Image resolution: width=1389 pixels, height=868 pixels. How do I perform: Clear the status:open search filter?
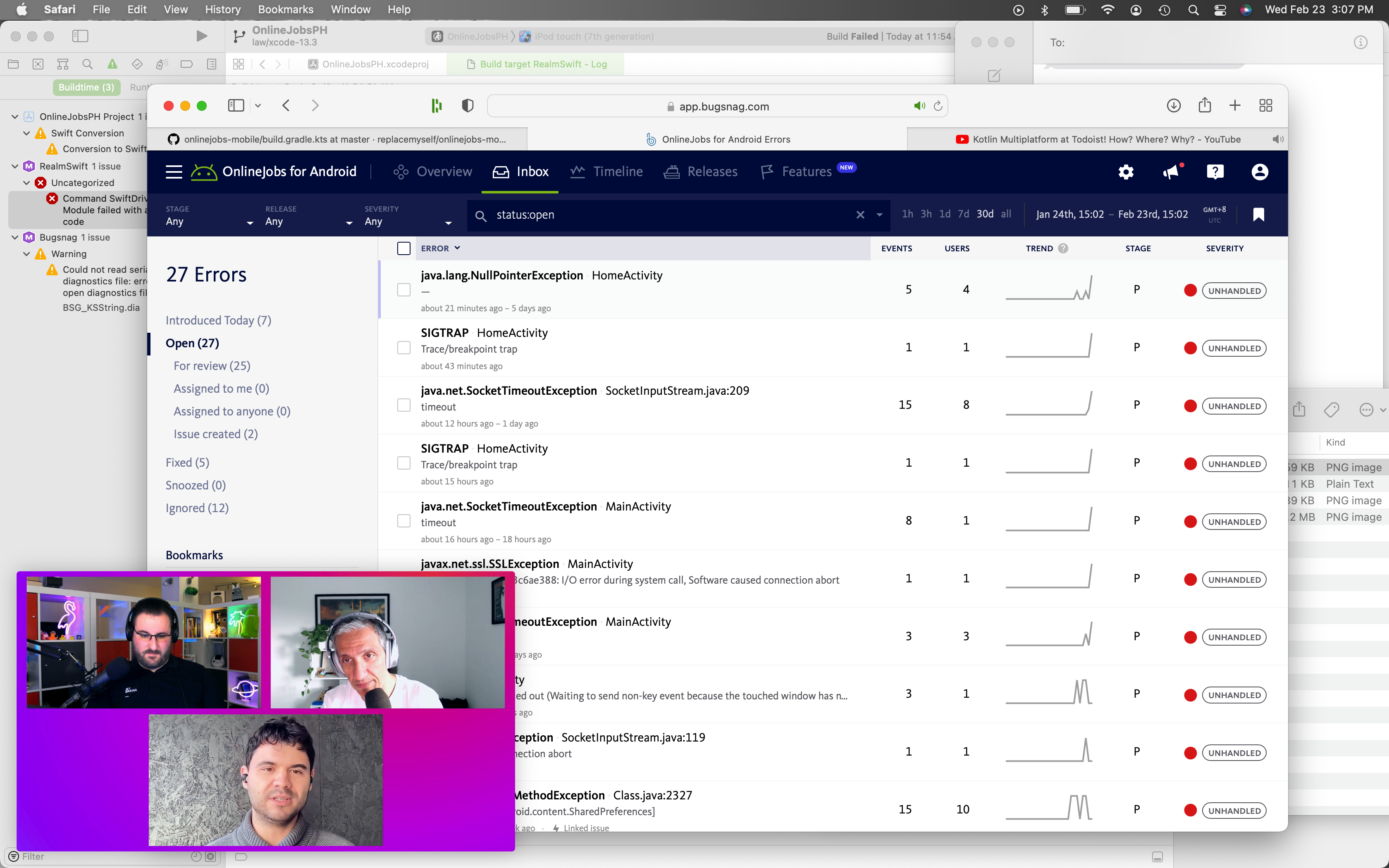pyautogui.click(x=860, y=215)
